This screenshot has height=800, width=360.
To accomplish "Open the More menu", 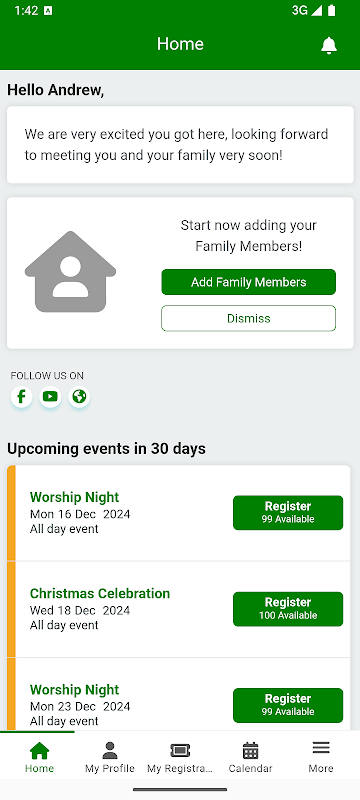I will click(321, 758).
